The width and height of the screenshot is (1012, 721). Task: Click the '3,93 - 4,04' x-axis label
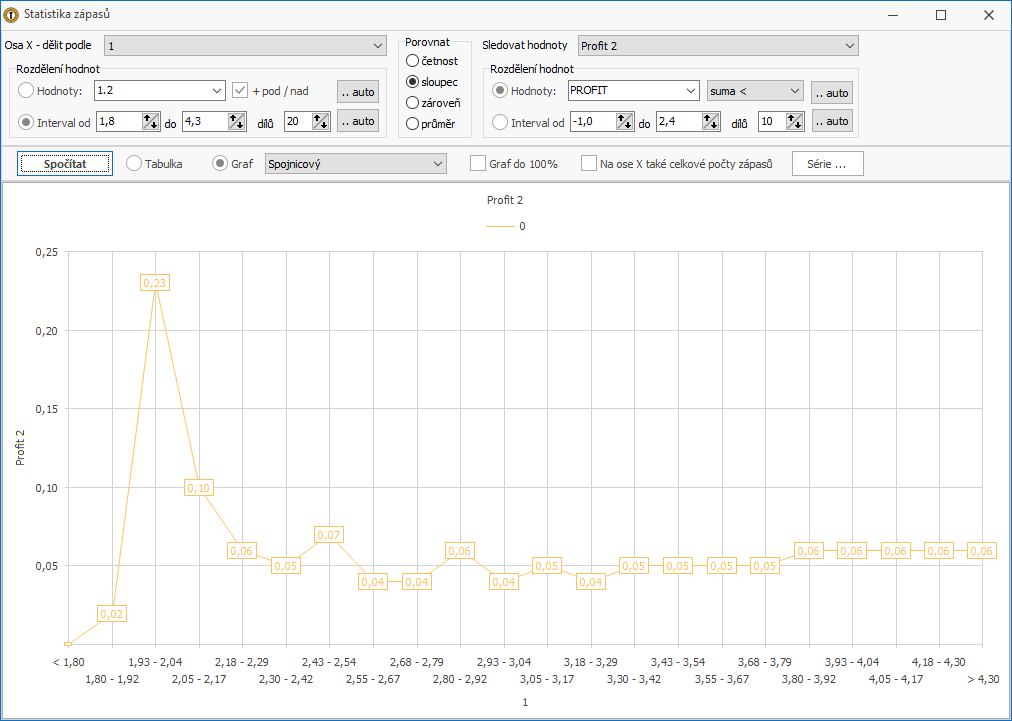coord(853,662)
